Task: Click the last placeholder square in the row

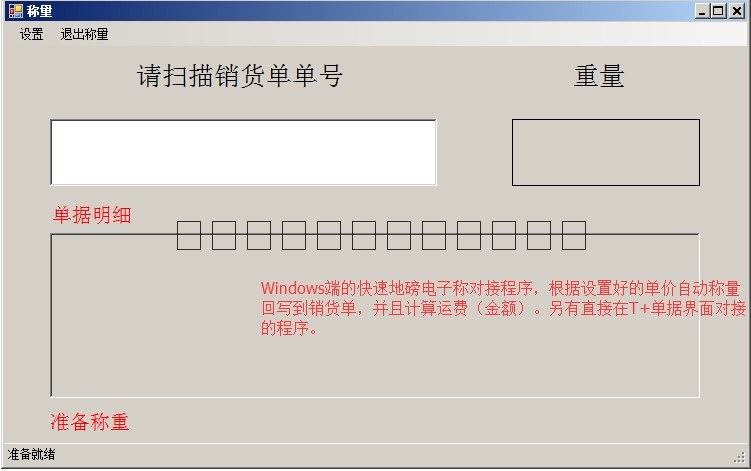Action: coord(574,235)
